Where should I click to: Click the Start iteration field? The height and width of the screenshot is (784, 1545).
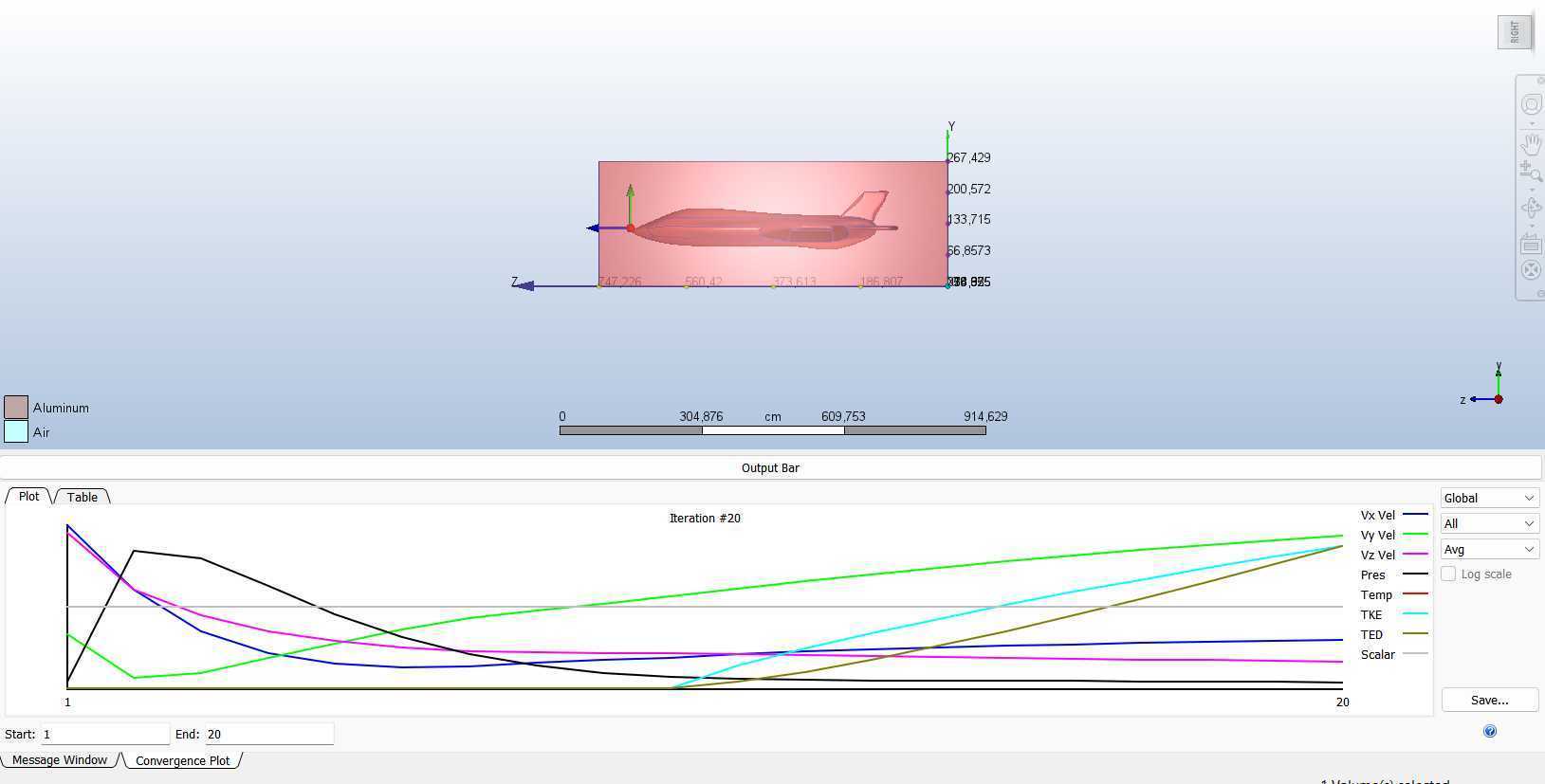point(105,734)
